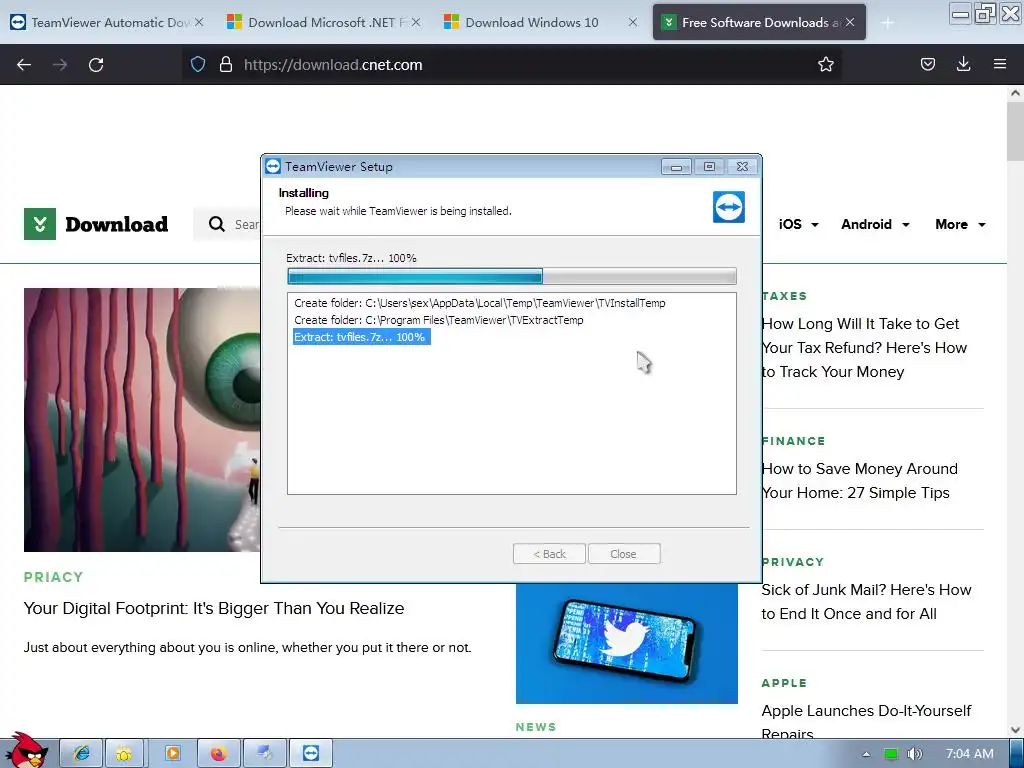Click the Close button in TeamViewer Setup
1024x768 pixels.
(624, 554)
